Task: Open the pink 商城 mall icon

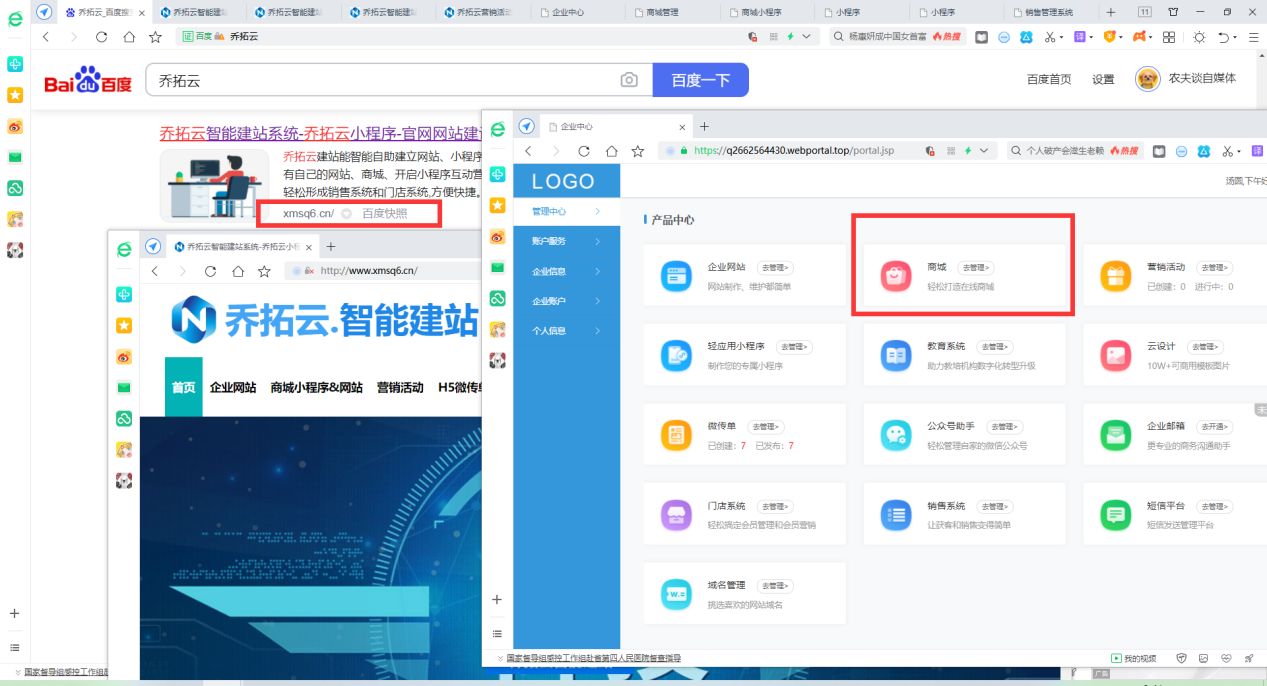Action: click(895, 275)
